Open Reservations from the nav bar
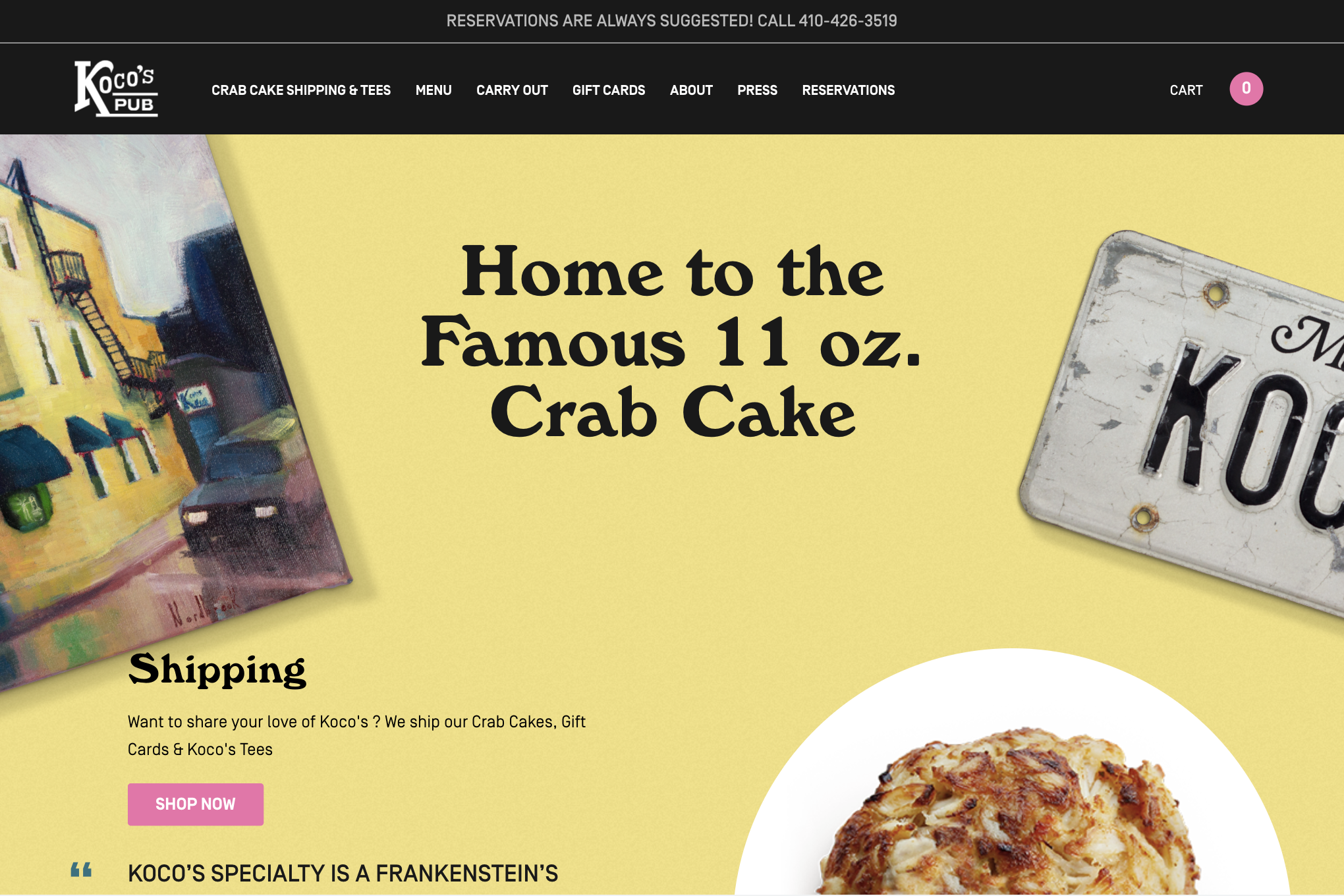Image resolution: width=1344 pixels, height=896 pixels. pos(848,90)
